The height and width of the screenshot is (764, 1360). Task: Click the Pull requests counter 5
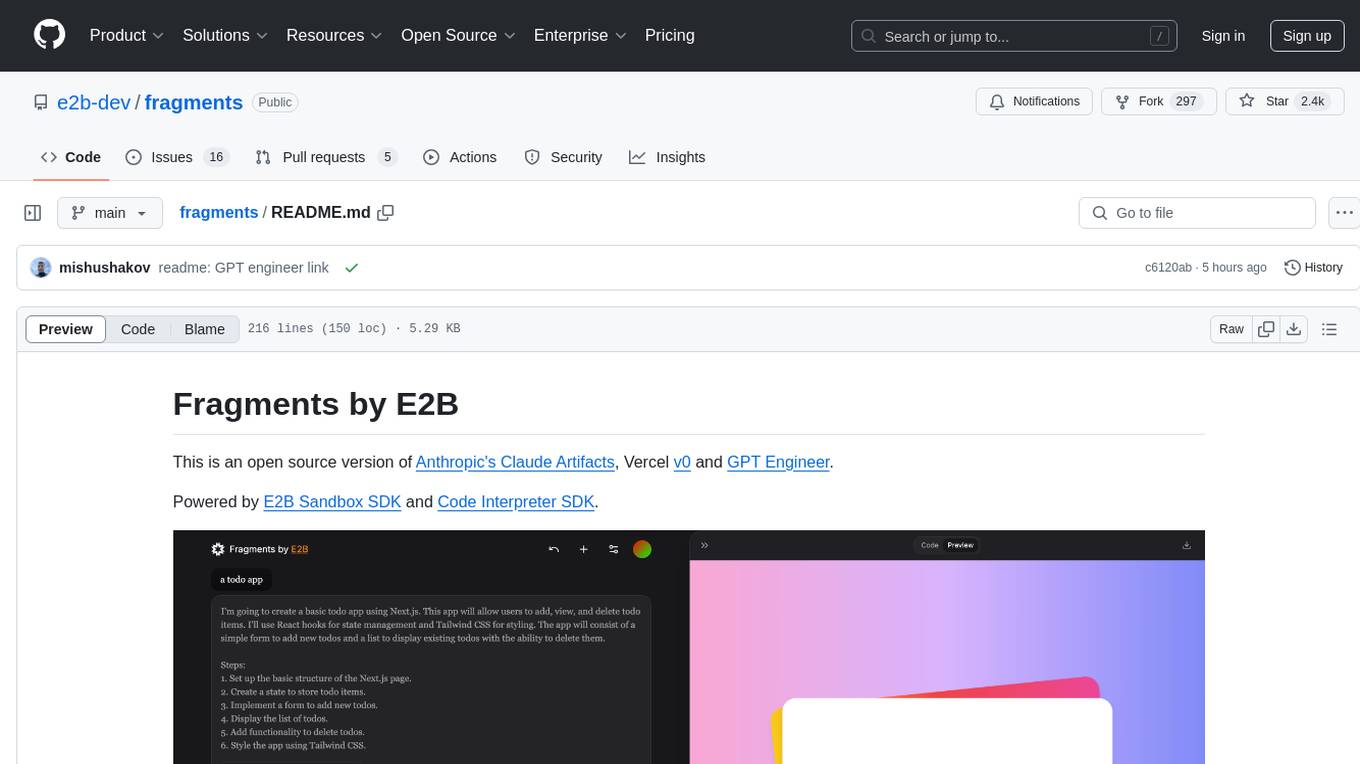point(387,157)
